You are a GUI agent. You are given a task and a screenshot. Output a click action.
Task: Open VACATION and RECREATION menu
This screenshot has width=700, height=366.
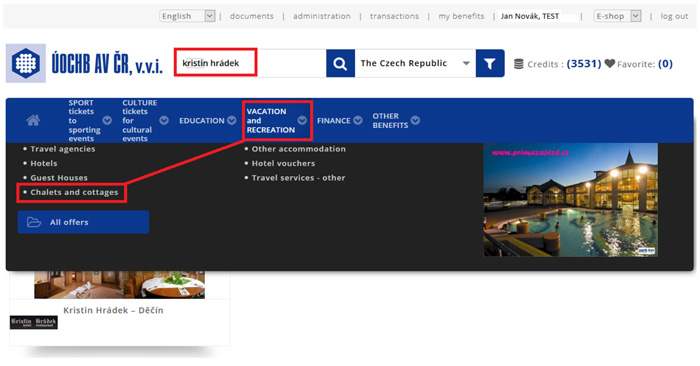(271, 121)
